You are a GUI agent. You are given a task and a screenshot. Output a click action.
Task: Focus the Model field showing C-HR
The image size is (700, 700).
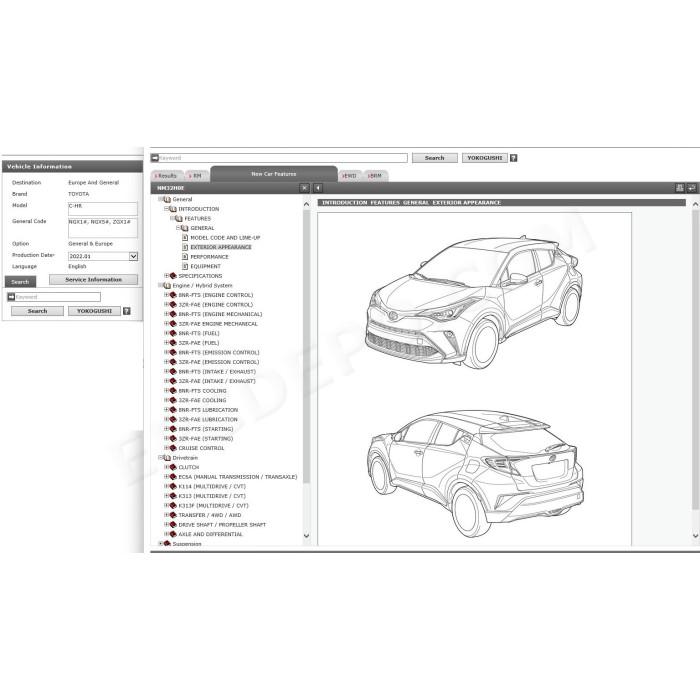(103, 209)
